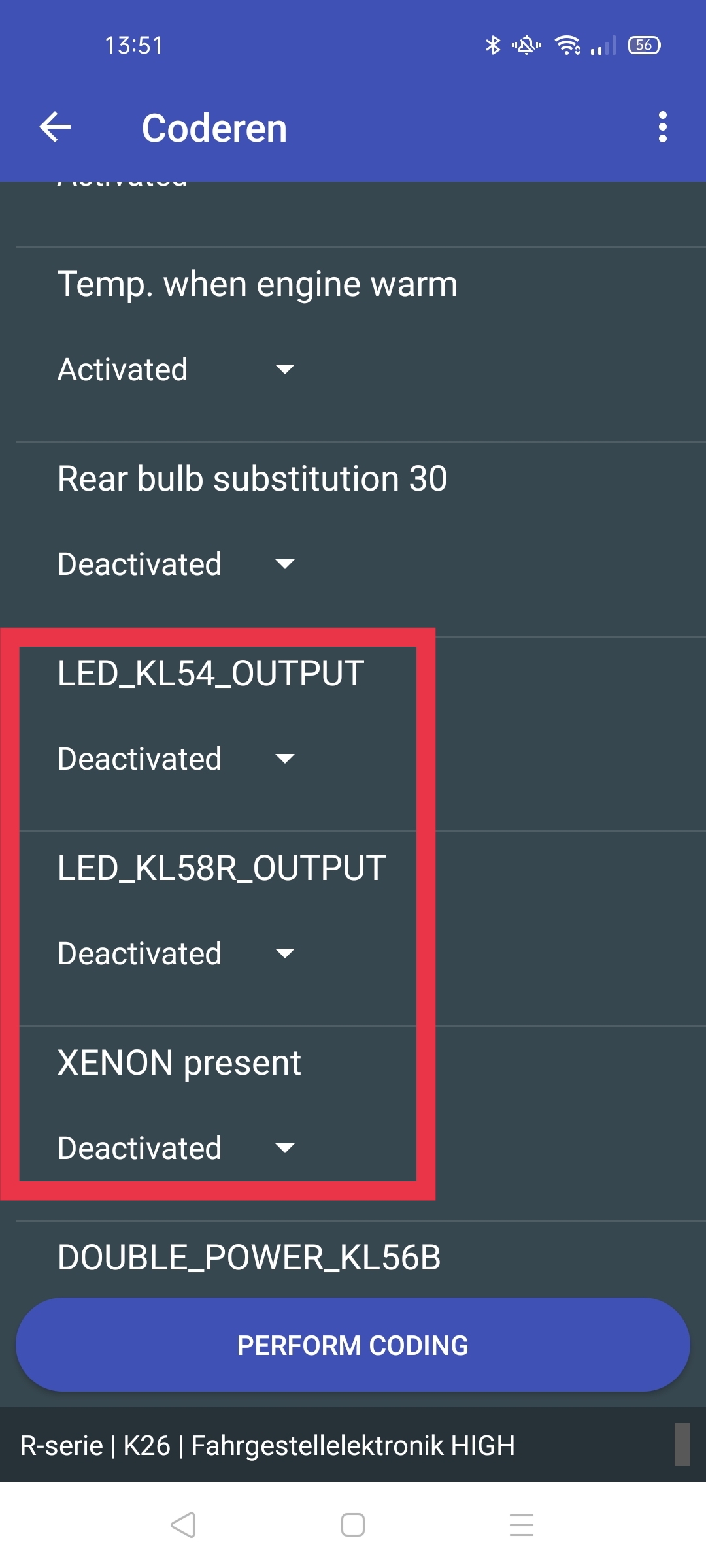Change the LED_KL58R_OUTPUT dropdown setting
This screenshot has width=706, height=1568.
(x=176, y=953)
